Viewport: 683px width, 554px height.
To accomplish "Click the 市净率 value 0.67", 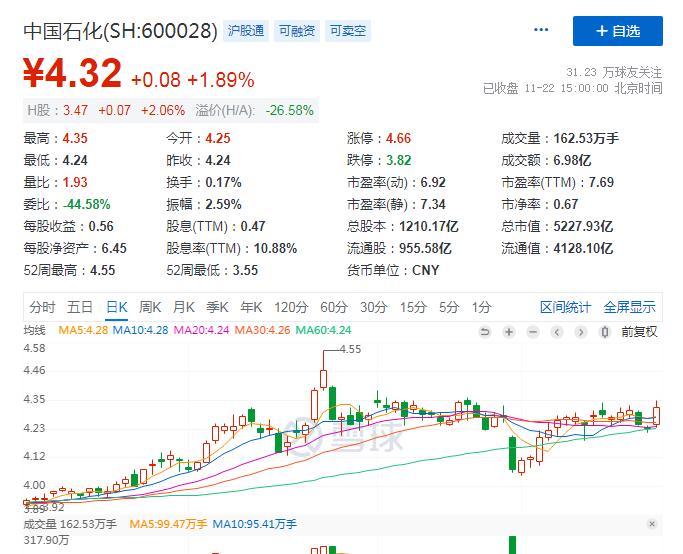I will coord(566,204).
